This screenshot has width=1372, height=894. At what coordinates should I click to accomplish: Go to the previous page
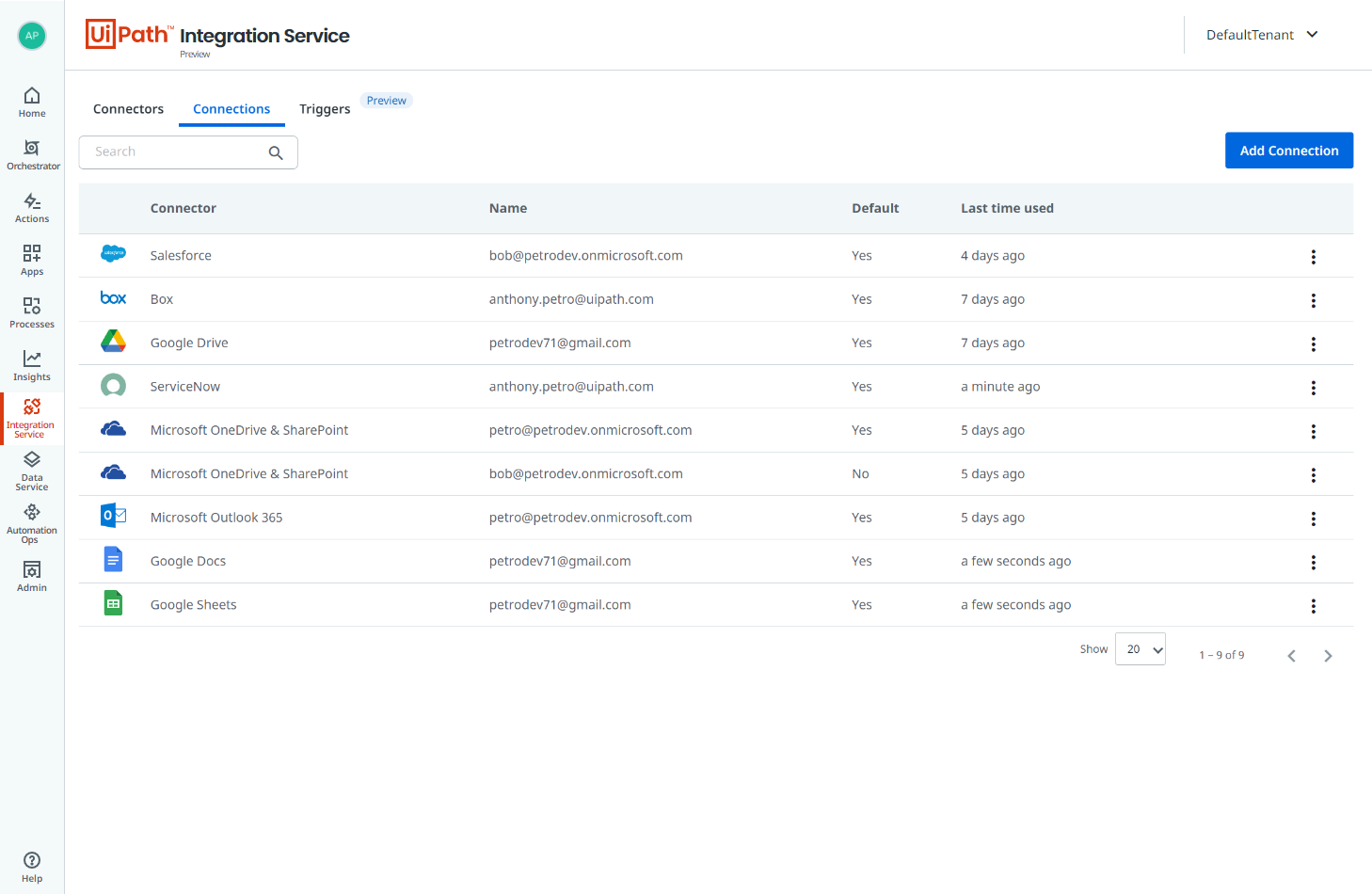click(x=1291, y=656)
